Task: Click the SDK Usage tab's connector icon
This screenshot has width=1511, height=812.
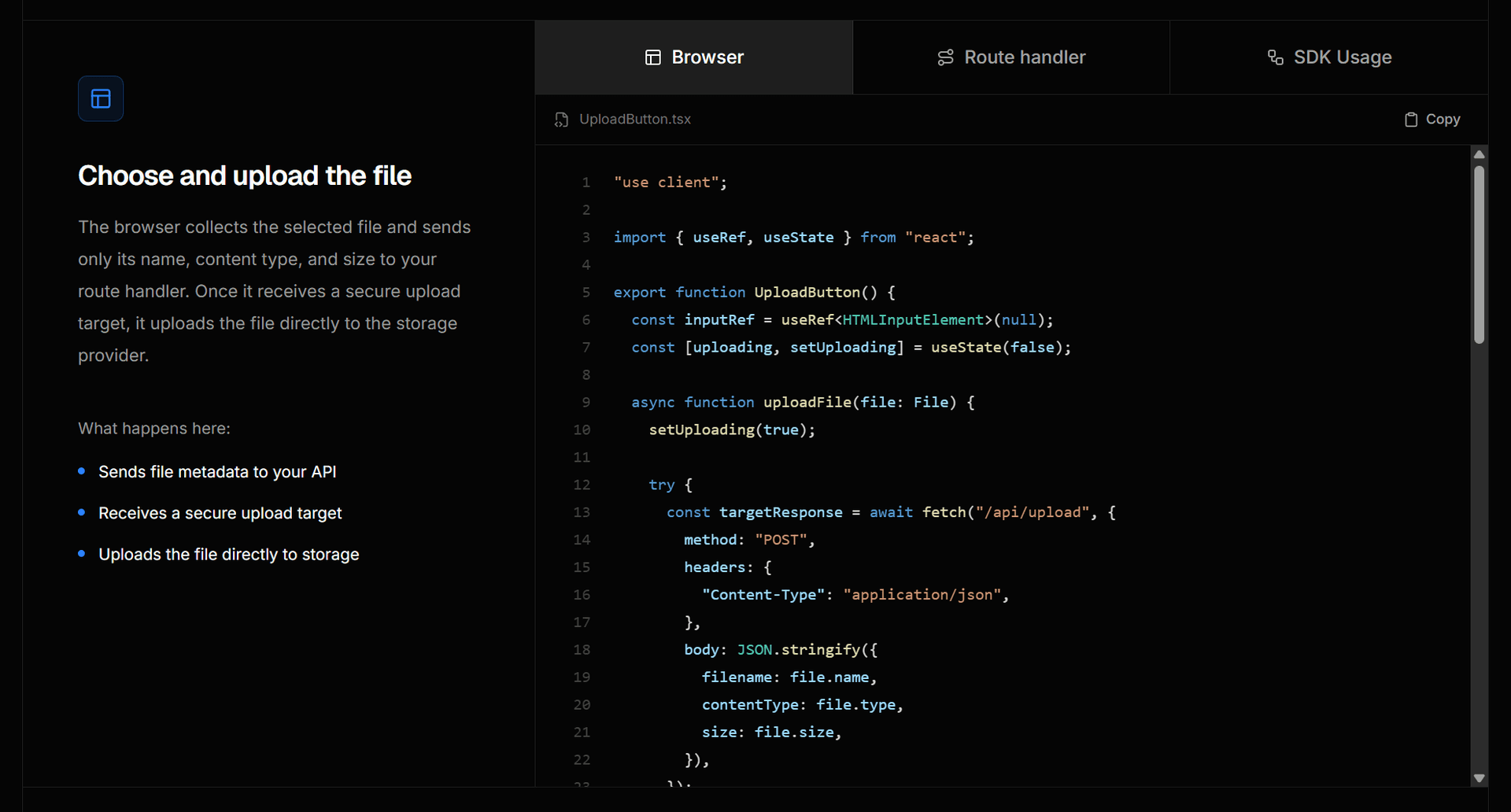Action: tap(1275, 57)
